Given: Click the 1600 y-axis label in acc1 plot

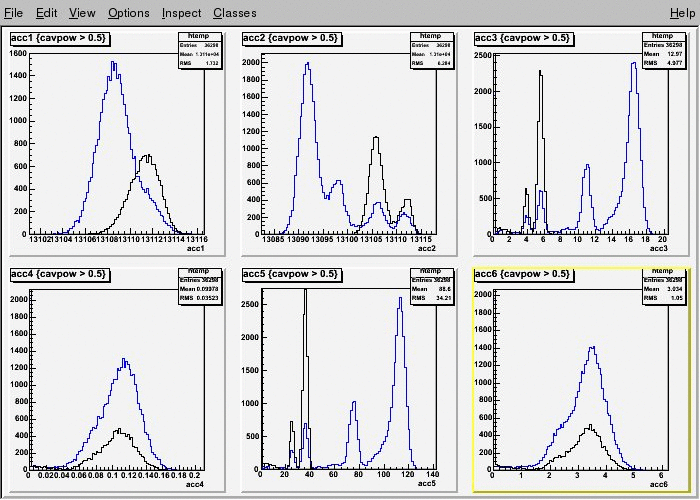Looking at the screenshot, I should 18,53.
